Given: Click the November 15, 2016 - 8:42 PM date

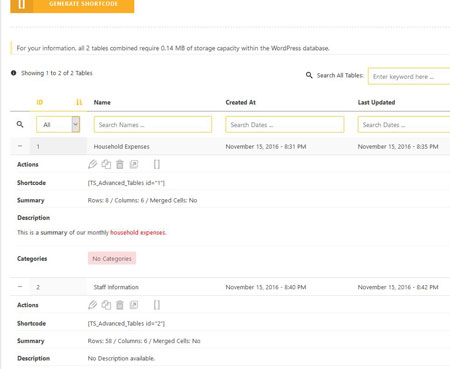Looking at the screenshot, I should pos(398,287).
